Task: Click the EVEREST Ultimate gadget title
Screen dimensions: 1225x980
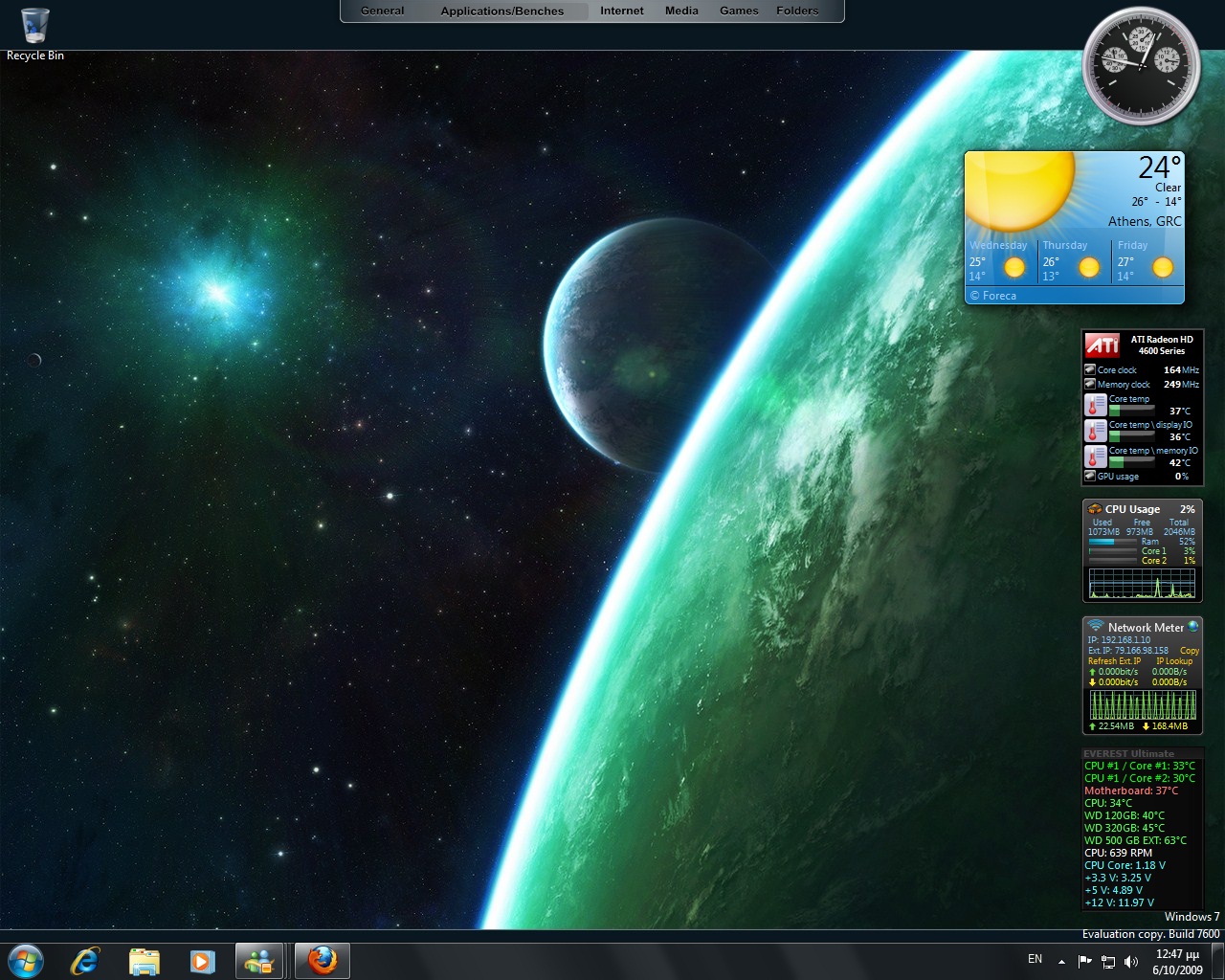Action: [1128, 753]
